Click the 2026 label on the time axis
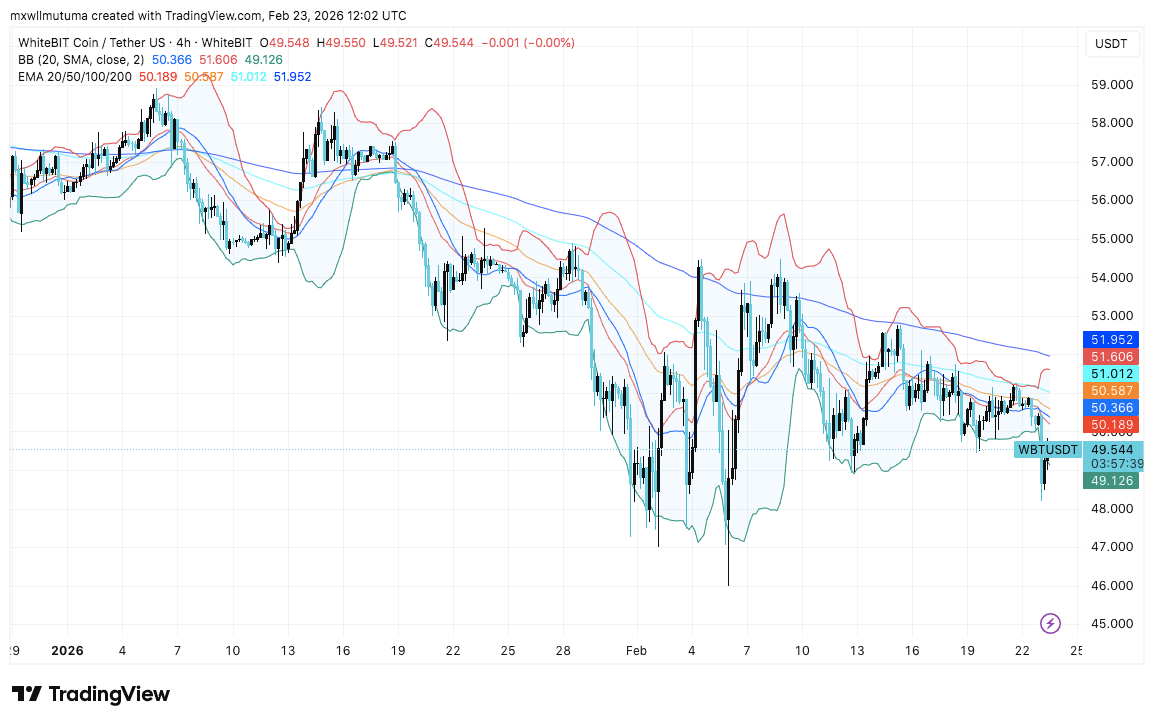Screen dimensions: 1154x724 click(65, 650)
